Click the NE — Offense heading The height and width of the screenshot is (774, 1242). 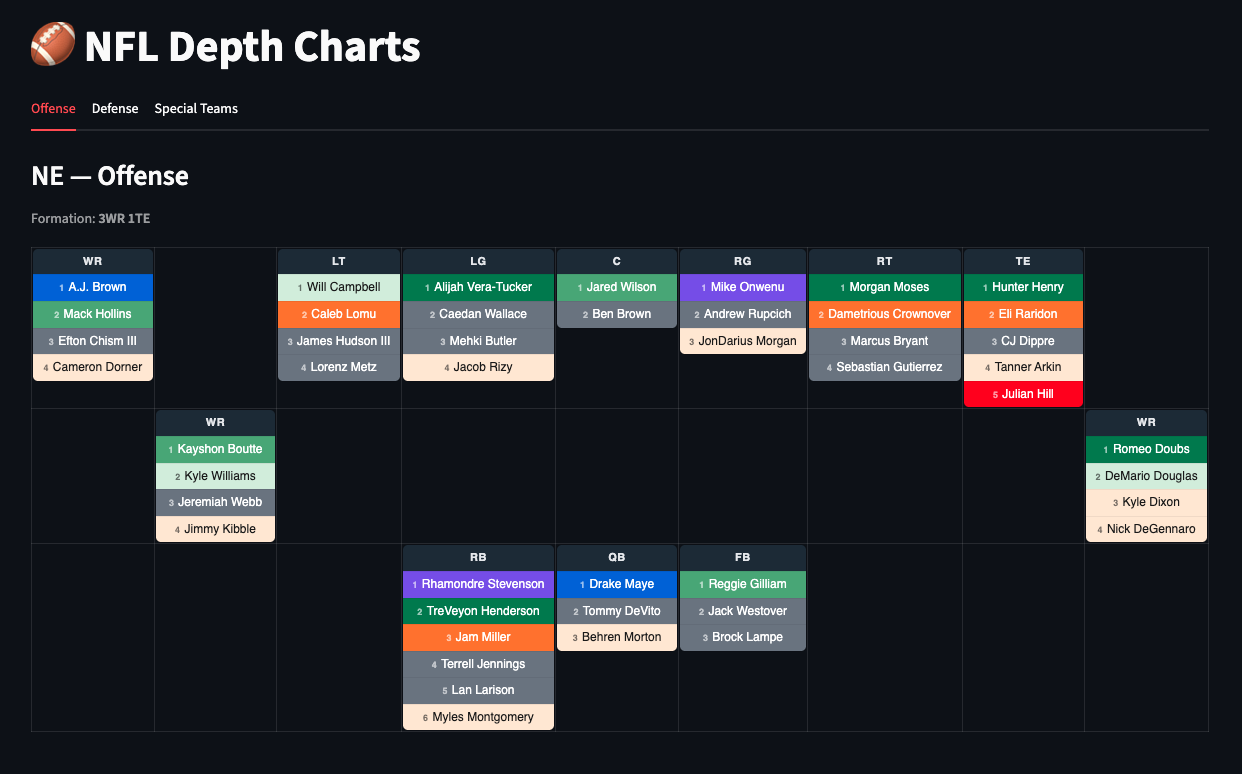point(110,176)
